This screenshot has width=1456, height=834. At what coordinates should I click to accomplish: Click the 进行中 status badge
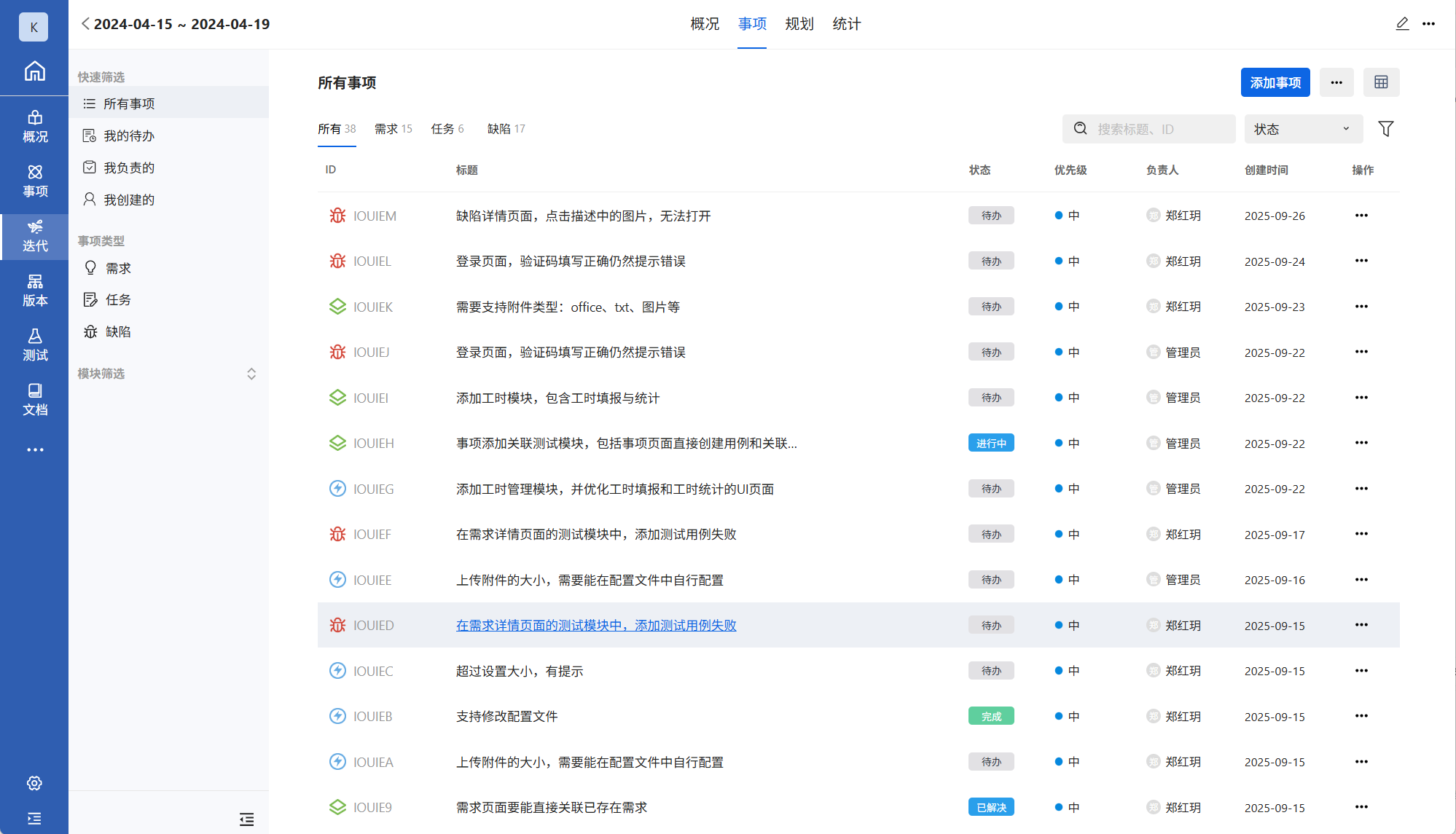pos(990,444)
